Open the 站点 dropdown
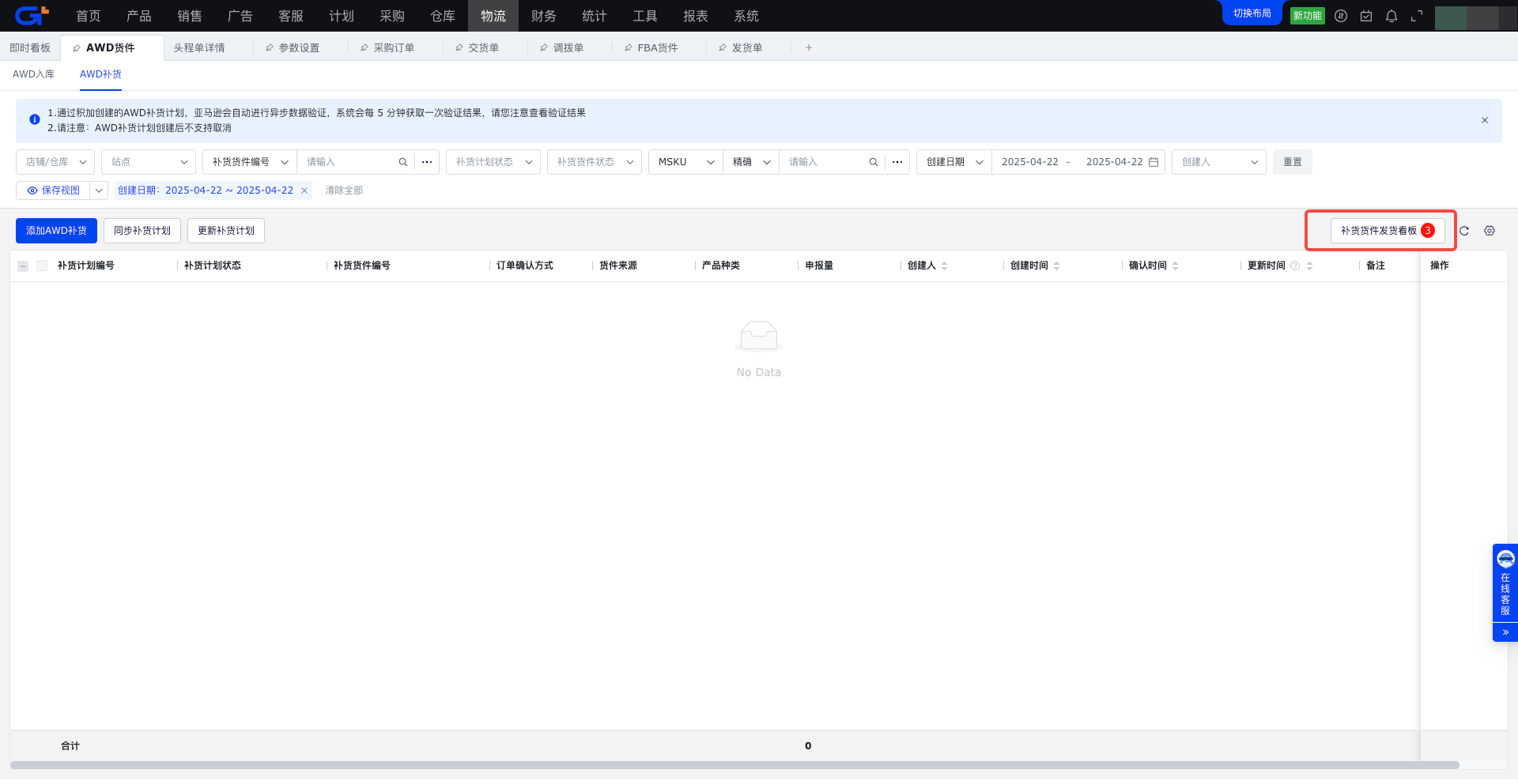 click(149, 162)
